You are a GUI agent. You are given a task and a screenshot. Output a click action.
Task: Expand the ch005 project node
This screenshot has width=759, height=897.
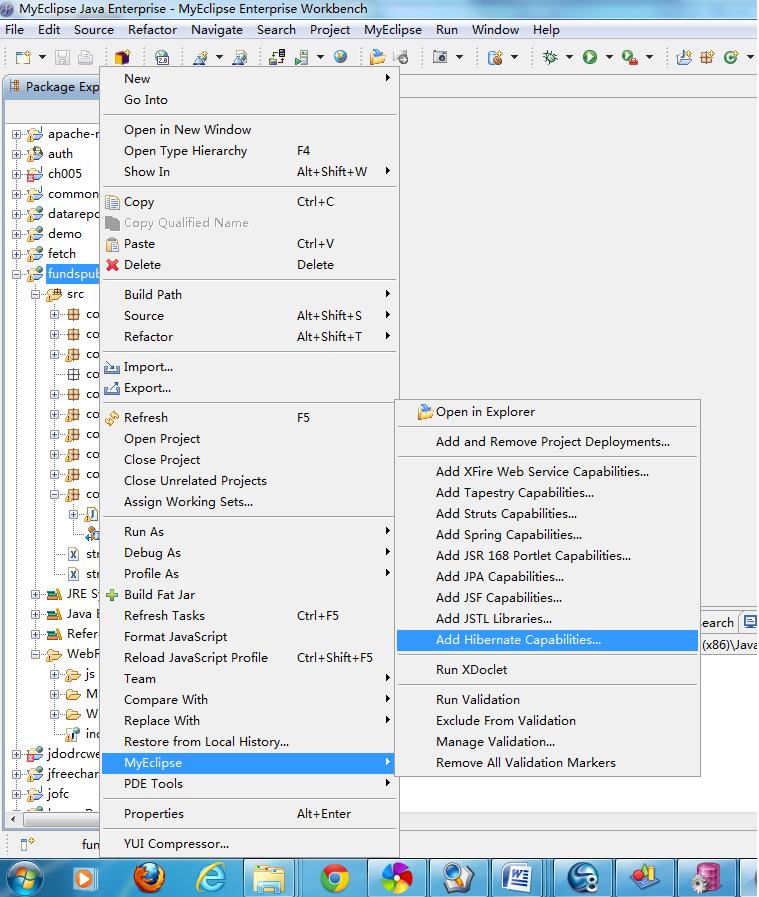click(x=16, y=174)
